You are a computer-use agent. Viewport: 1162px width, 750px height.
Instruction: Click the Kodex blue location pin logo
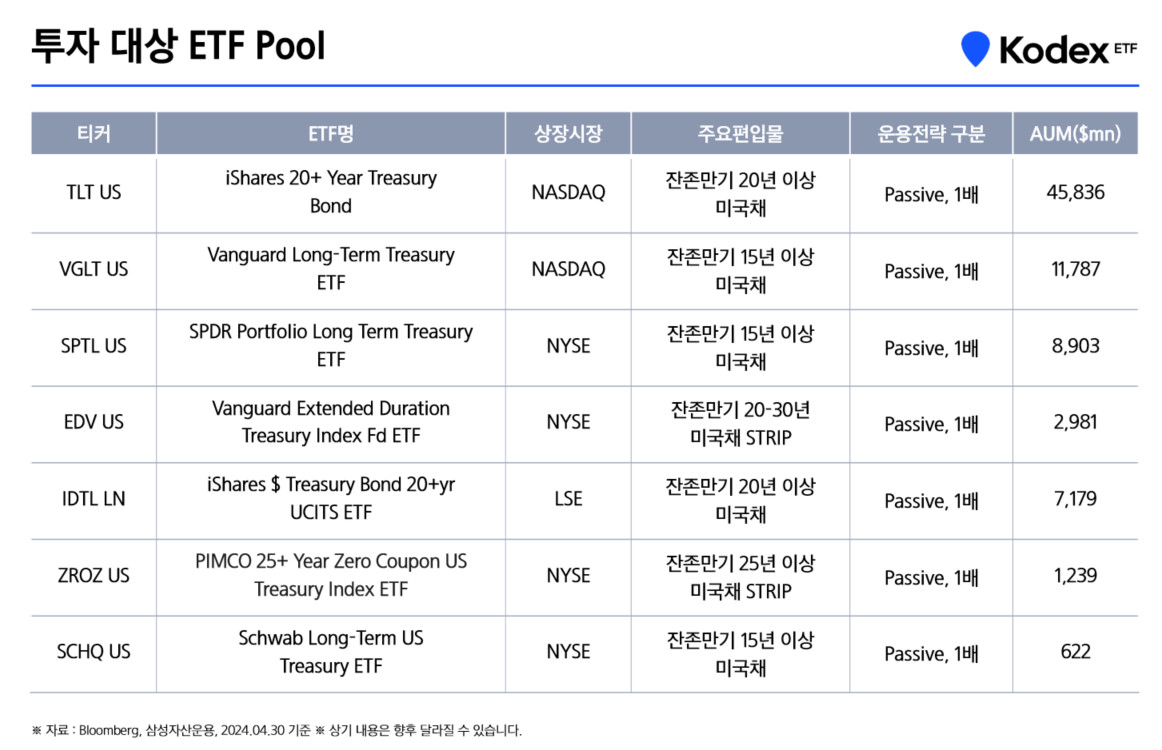click(975, 48)
